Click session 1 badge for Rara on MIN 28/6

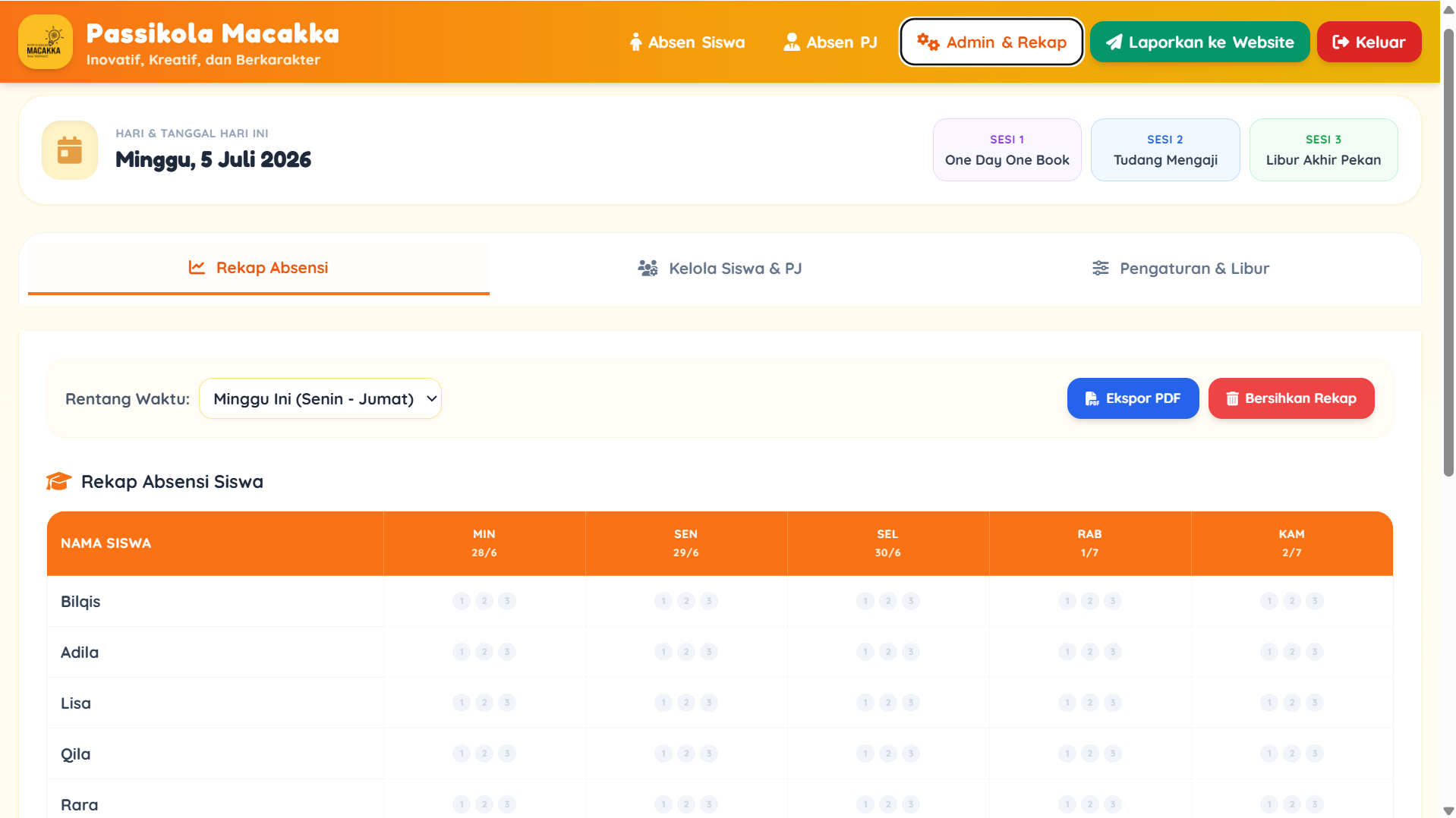coord(462,804)
